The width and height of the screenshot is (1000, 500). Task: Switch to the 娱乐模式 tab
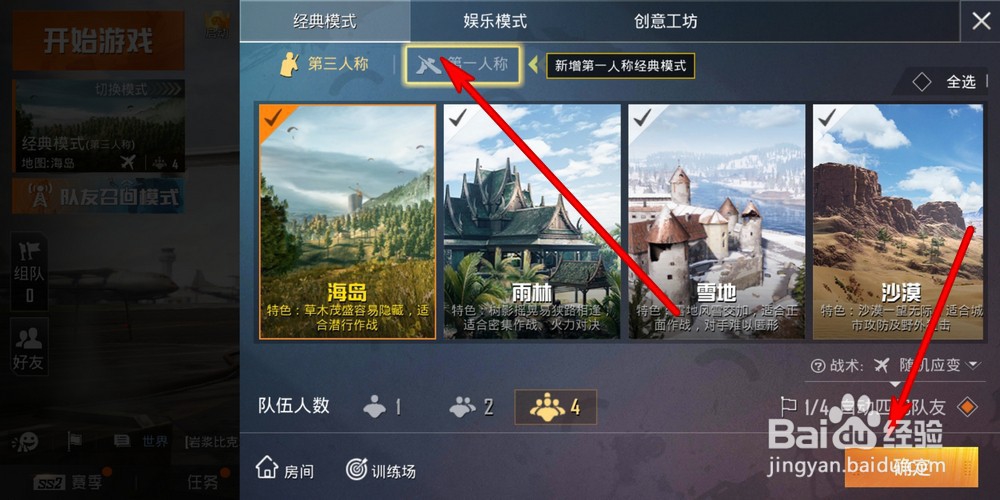[495, 21]
